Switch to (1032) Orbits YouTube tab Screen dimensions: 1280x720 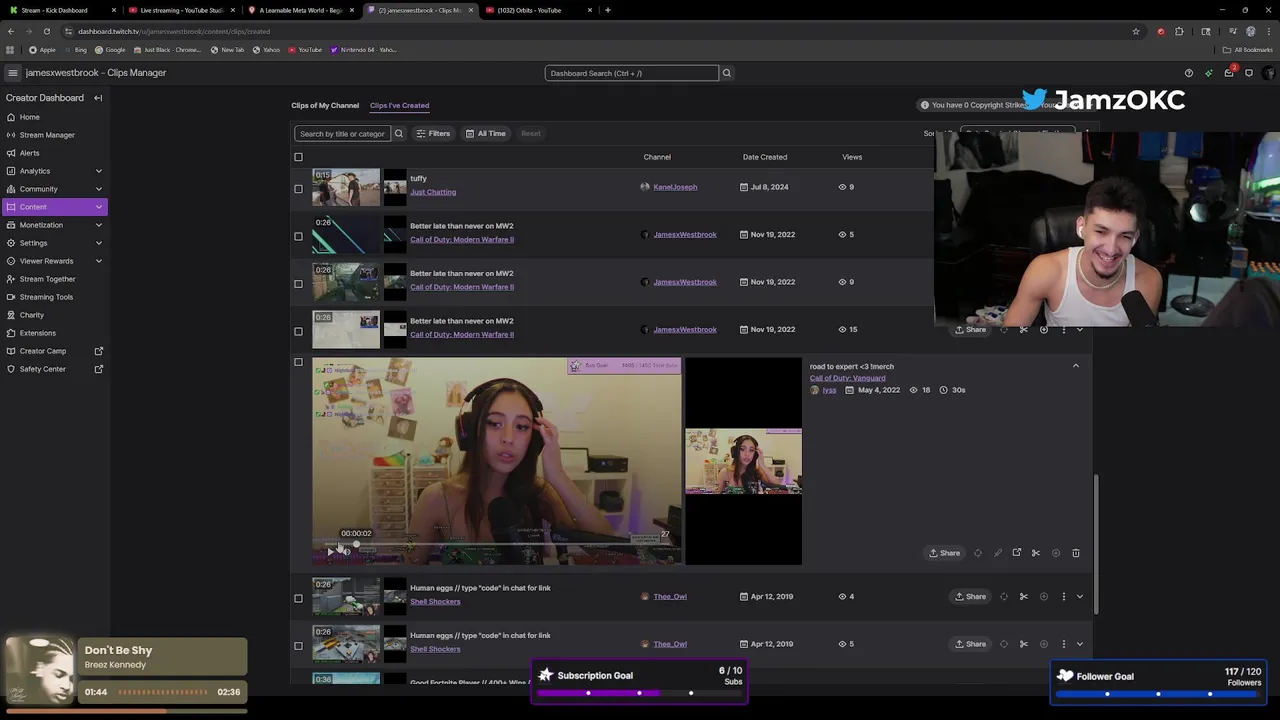tap(537, 10)
